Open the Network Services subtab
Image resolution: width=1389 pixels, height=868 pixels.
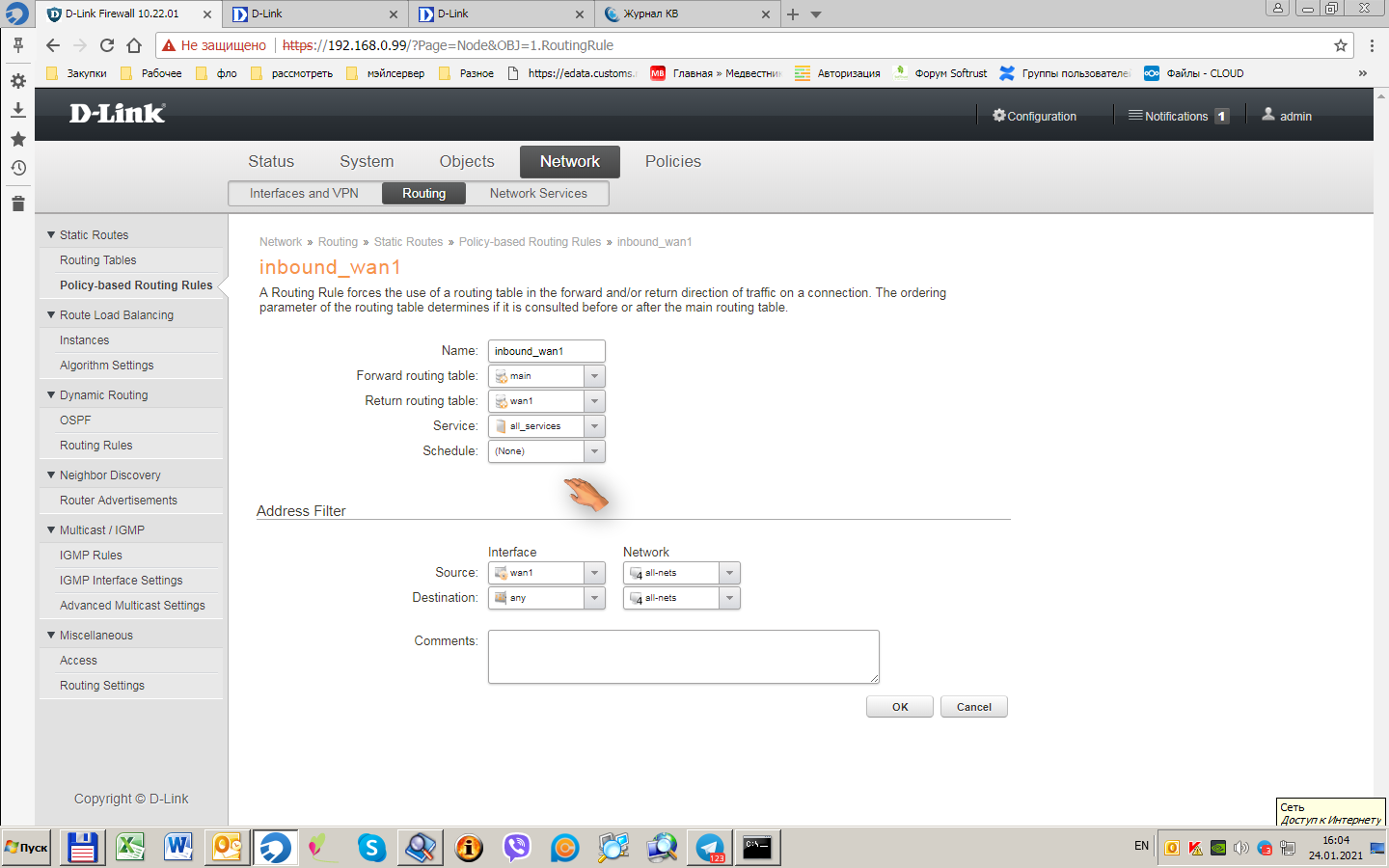[x=538, y=194]
